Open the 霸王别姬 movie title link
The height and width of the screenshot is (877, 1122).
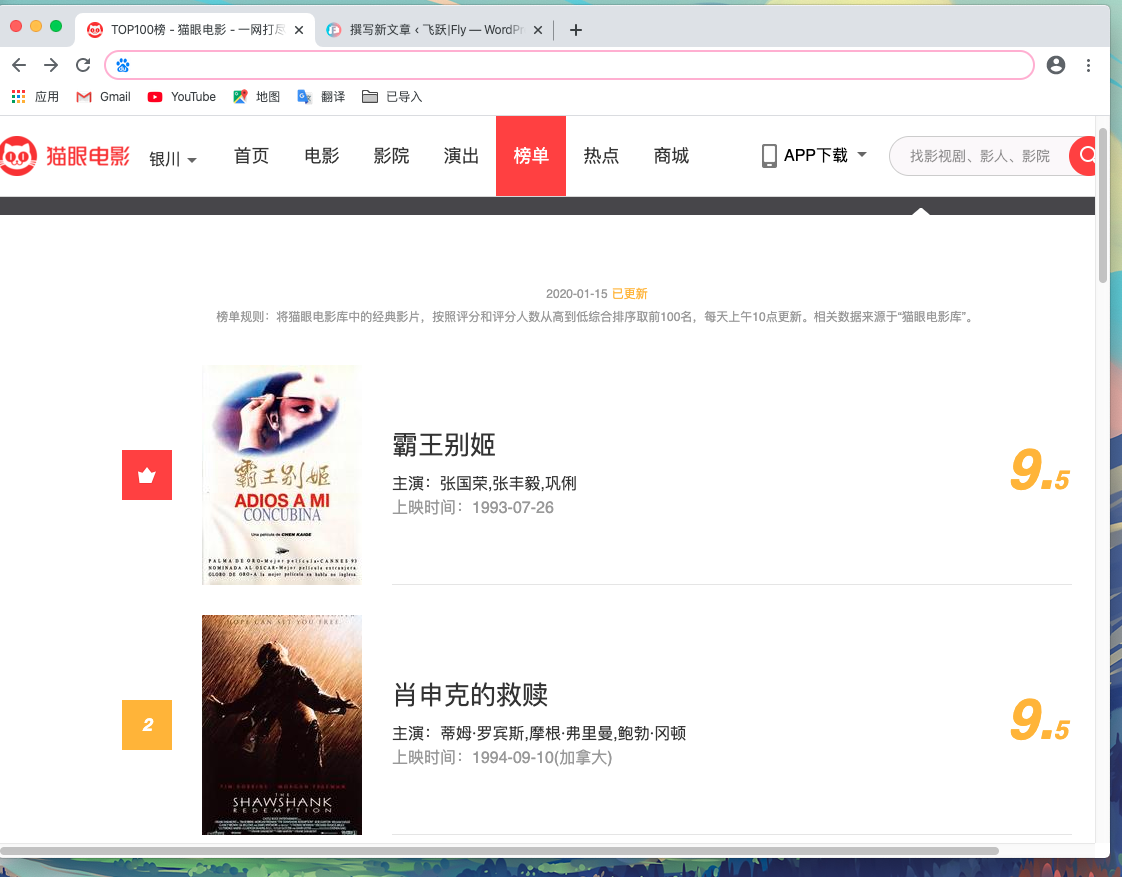(444, 444)
